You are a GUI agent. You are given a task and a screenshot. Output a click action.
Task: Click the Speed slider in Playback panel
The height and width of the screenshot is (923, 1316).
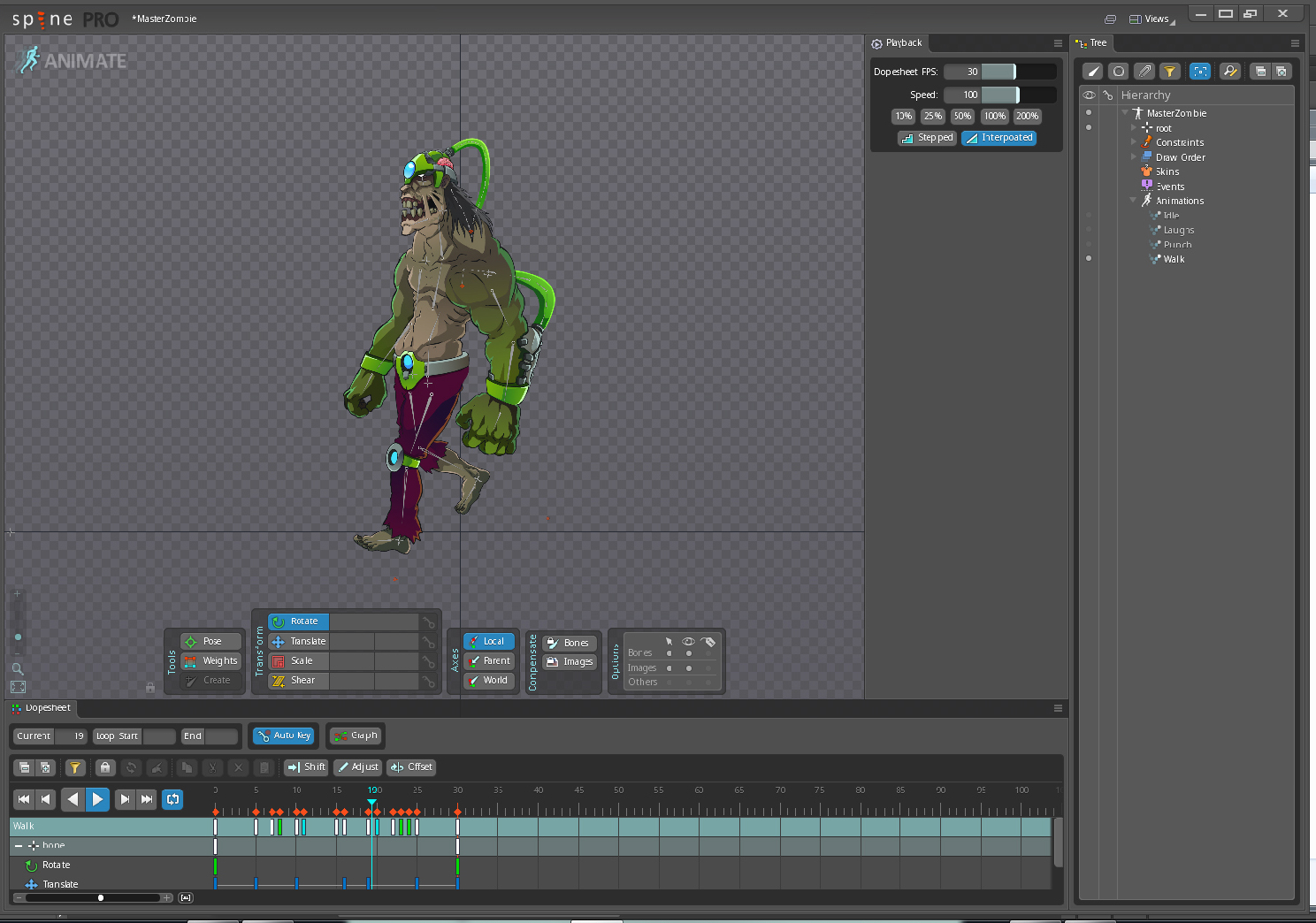(999, 95)
